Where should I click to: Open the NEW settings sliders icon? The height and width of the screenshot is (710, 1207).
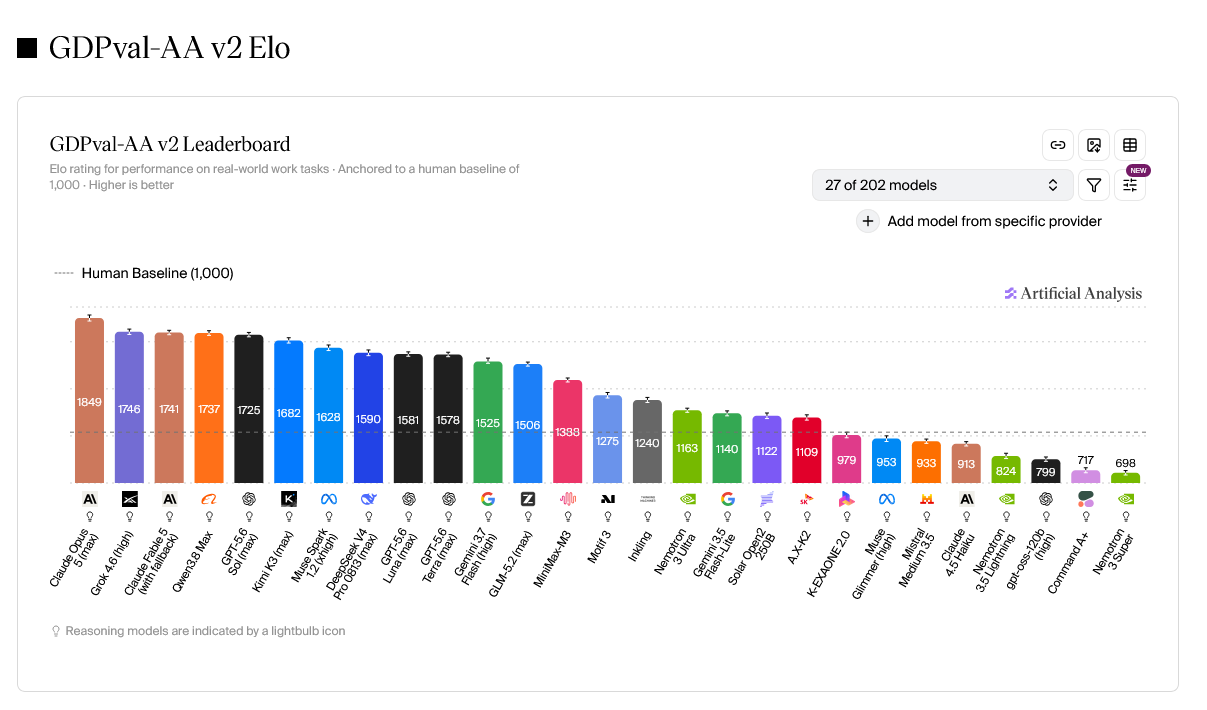pyautogui.click(x=1130, y=185)
